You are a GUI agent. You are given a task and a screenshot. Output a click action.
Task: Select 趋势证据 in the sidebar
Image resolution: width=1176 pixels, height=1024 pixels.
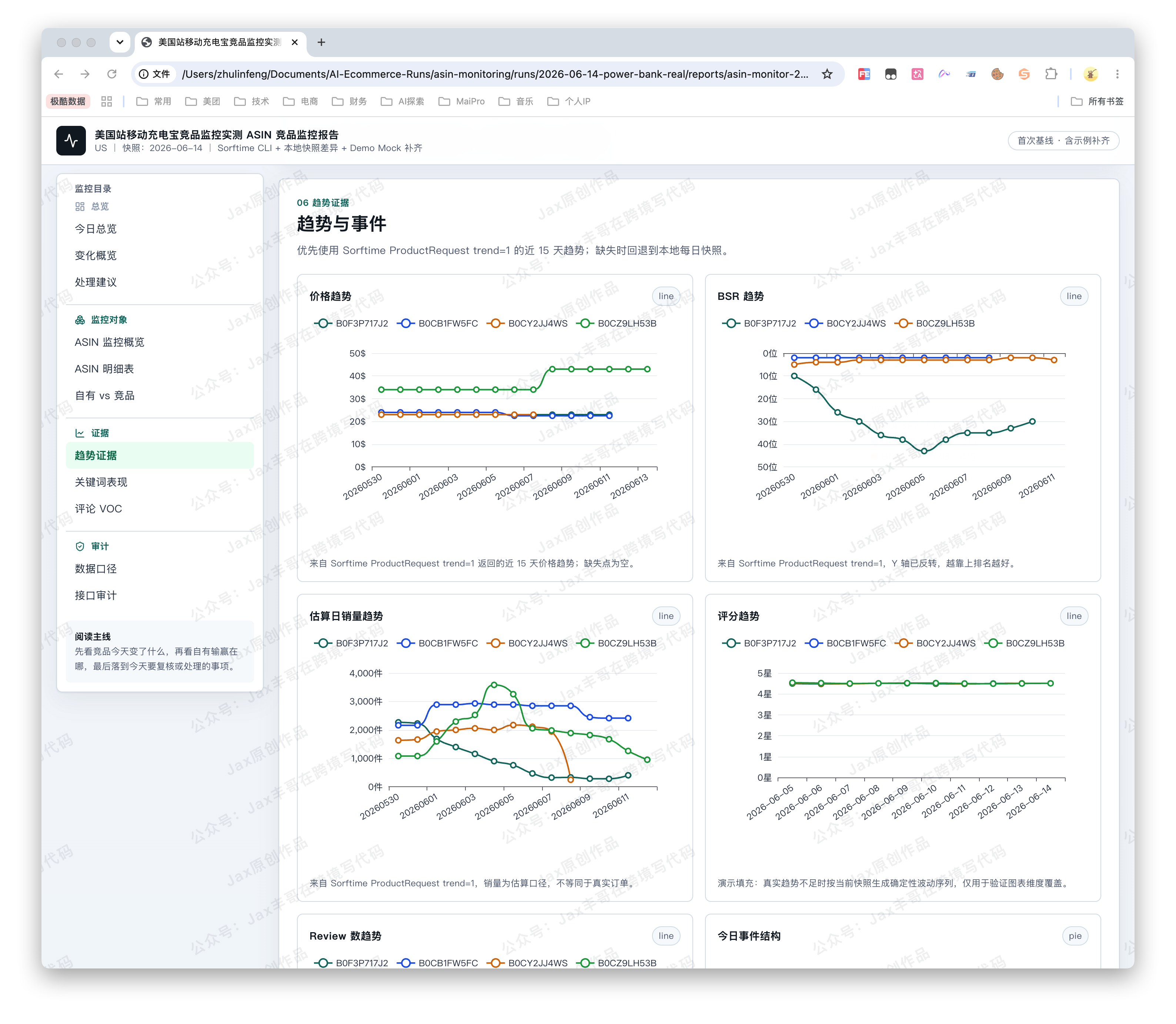(x=160, y=455)
